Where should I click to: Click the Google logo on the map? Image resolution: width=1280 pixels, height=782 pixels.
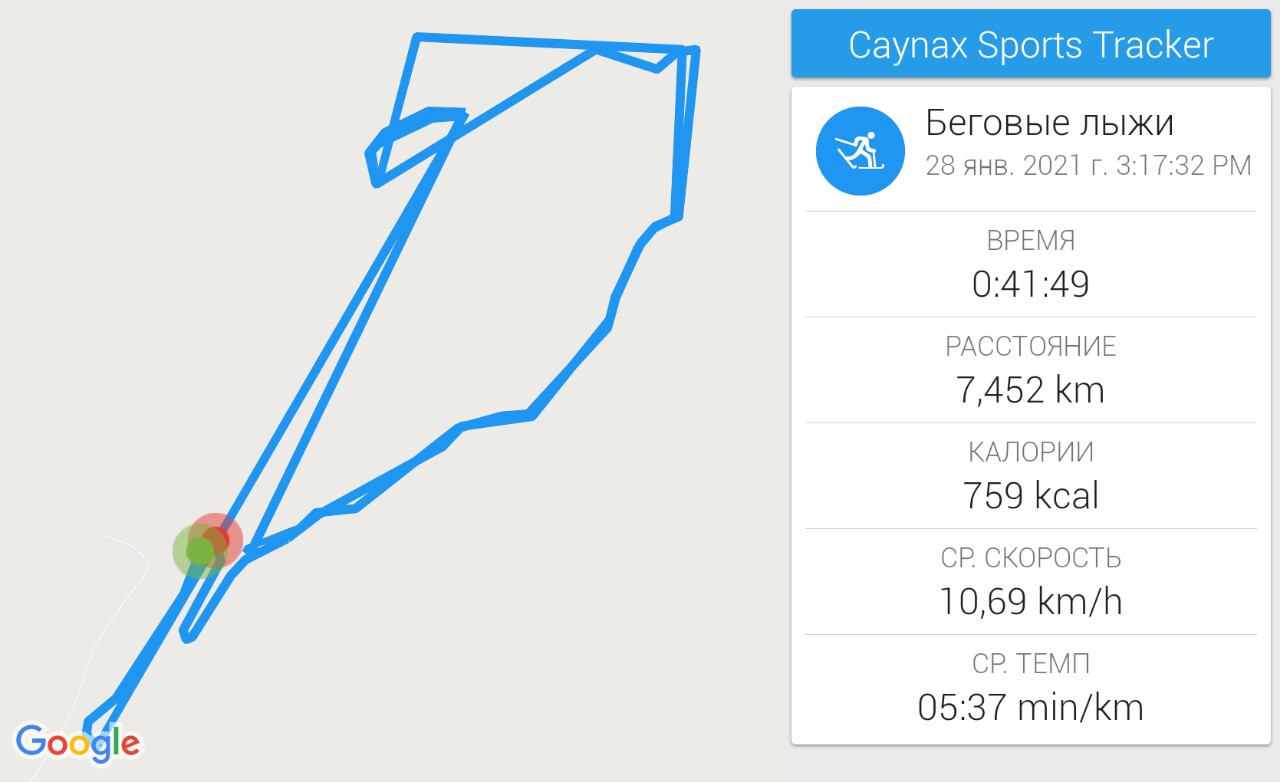pos(78,742)
